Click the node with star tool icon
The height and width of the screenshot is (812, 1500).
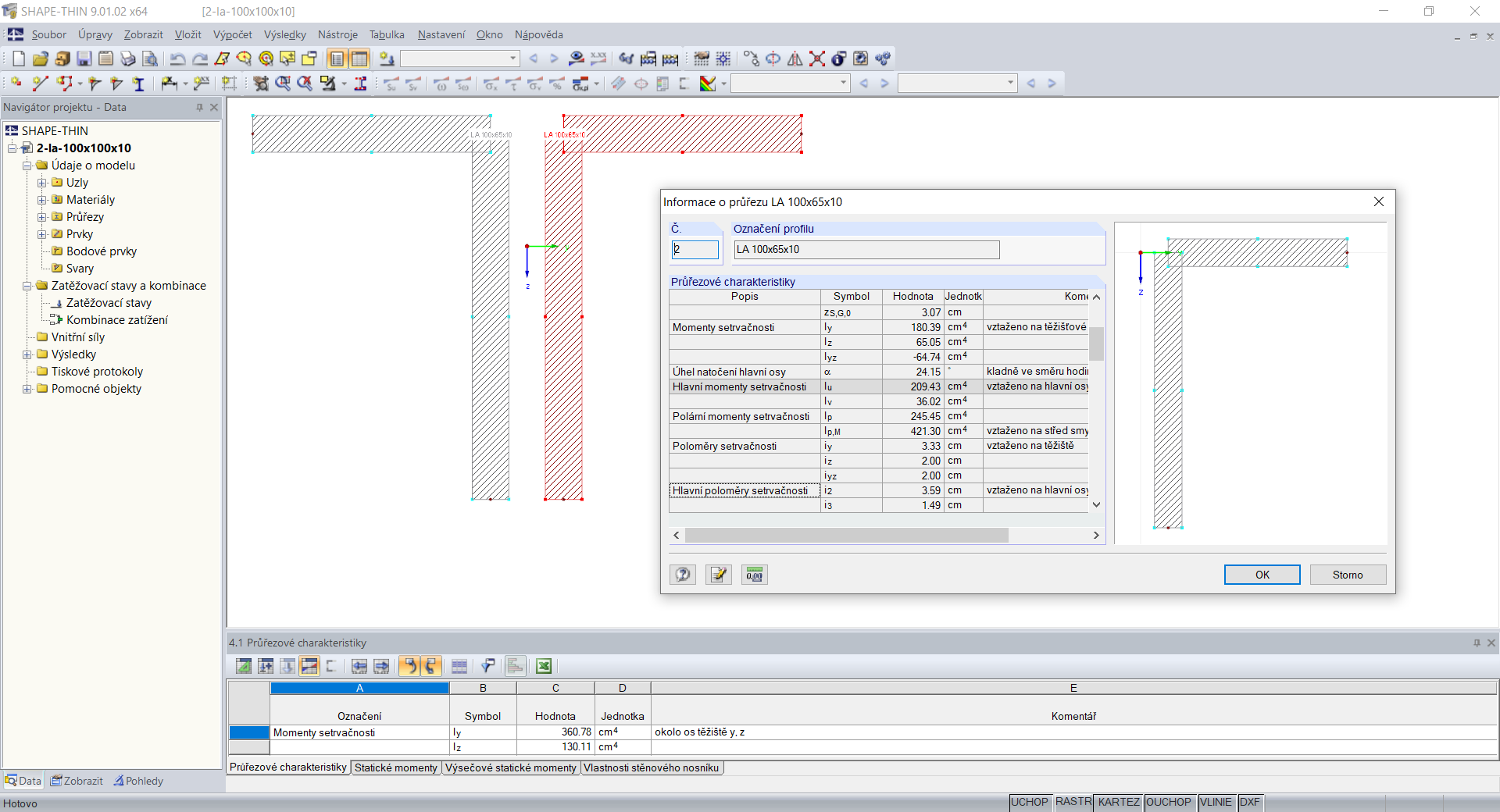[x=16, y=84]
